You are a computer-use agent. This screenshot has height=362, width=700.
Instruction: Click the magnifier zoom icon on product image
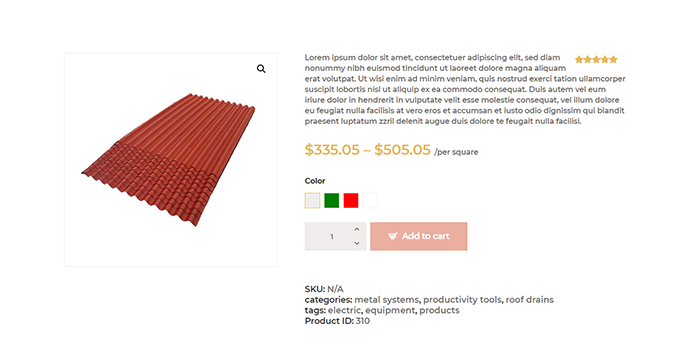[x=261, y=69]
